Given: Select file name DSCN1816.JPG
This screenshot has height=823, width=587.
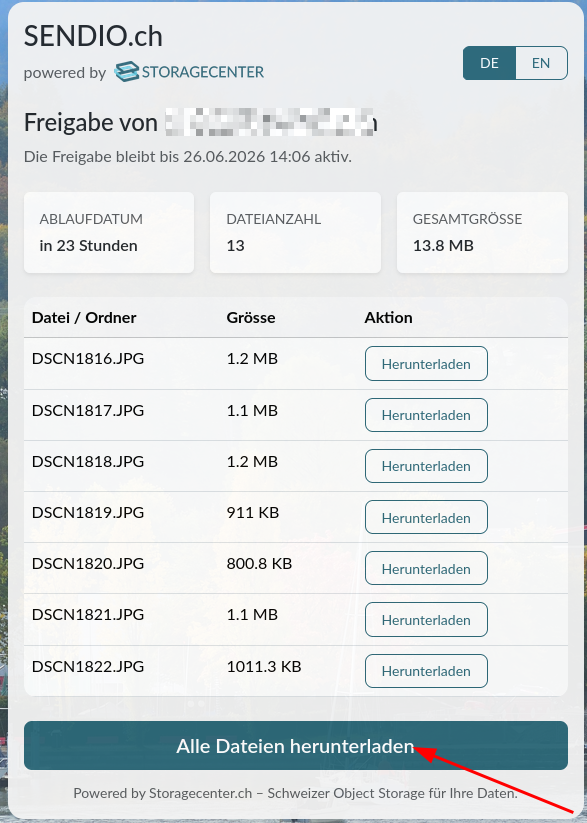Looking at the screenshot, I should point(88,359).
